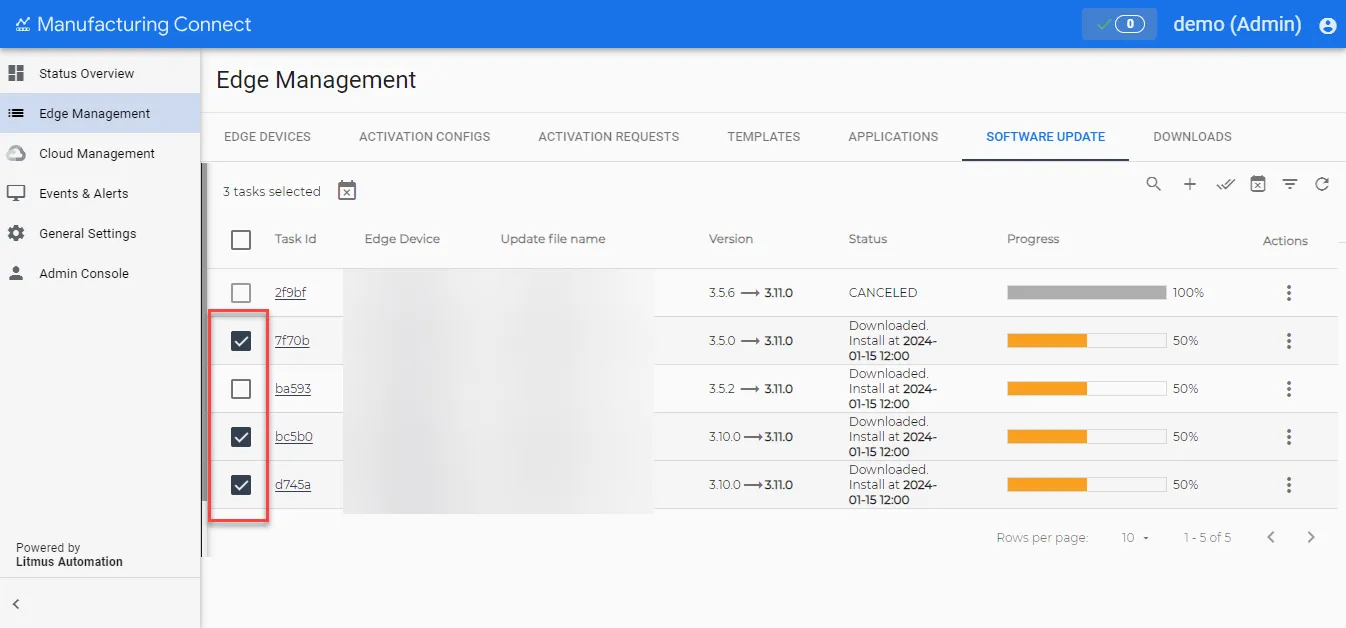
Task: Open the Templates tab
Action: 764,137
